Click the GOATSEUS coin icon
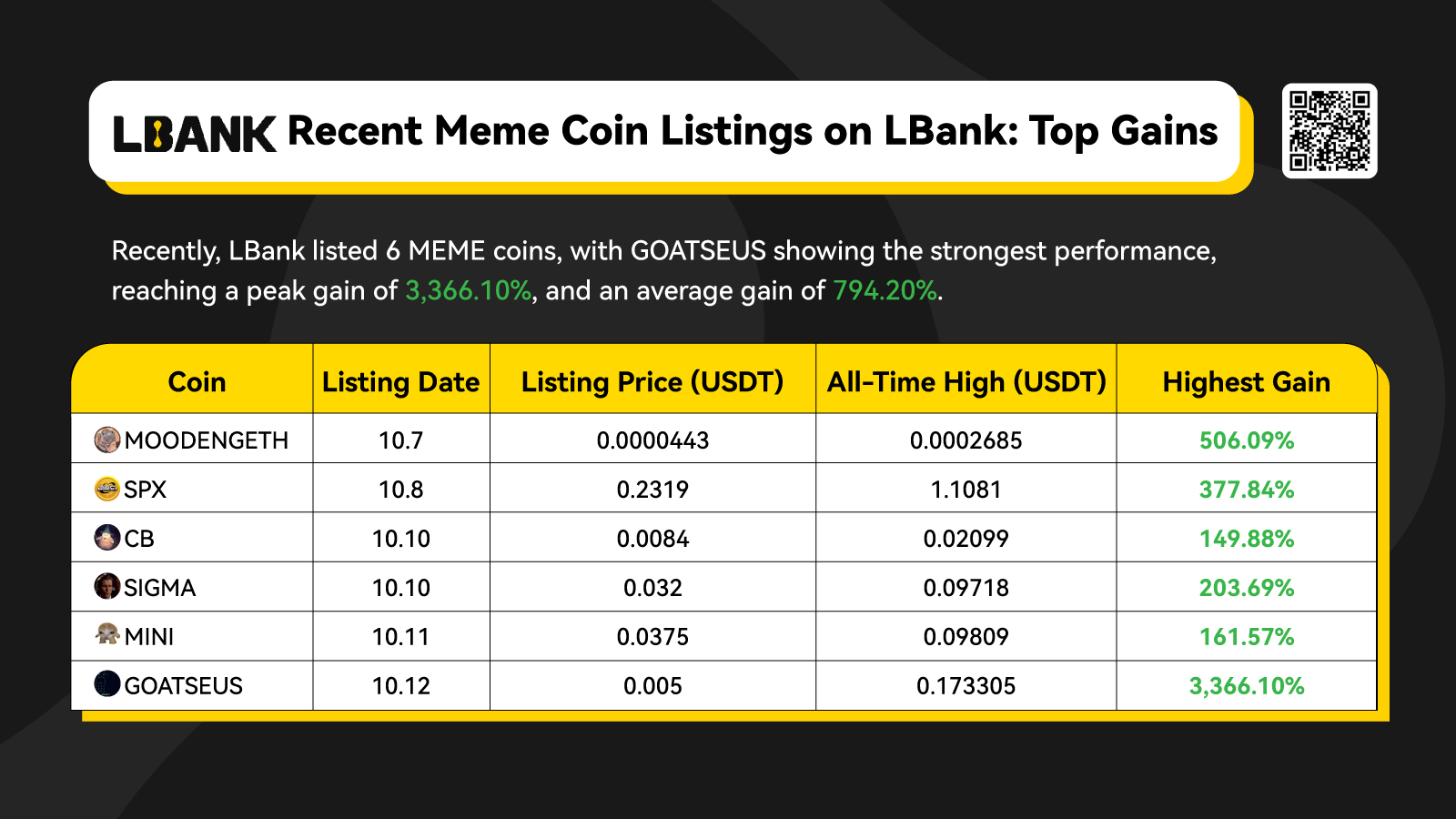The image size is (1456, 819). pos(107,683)
